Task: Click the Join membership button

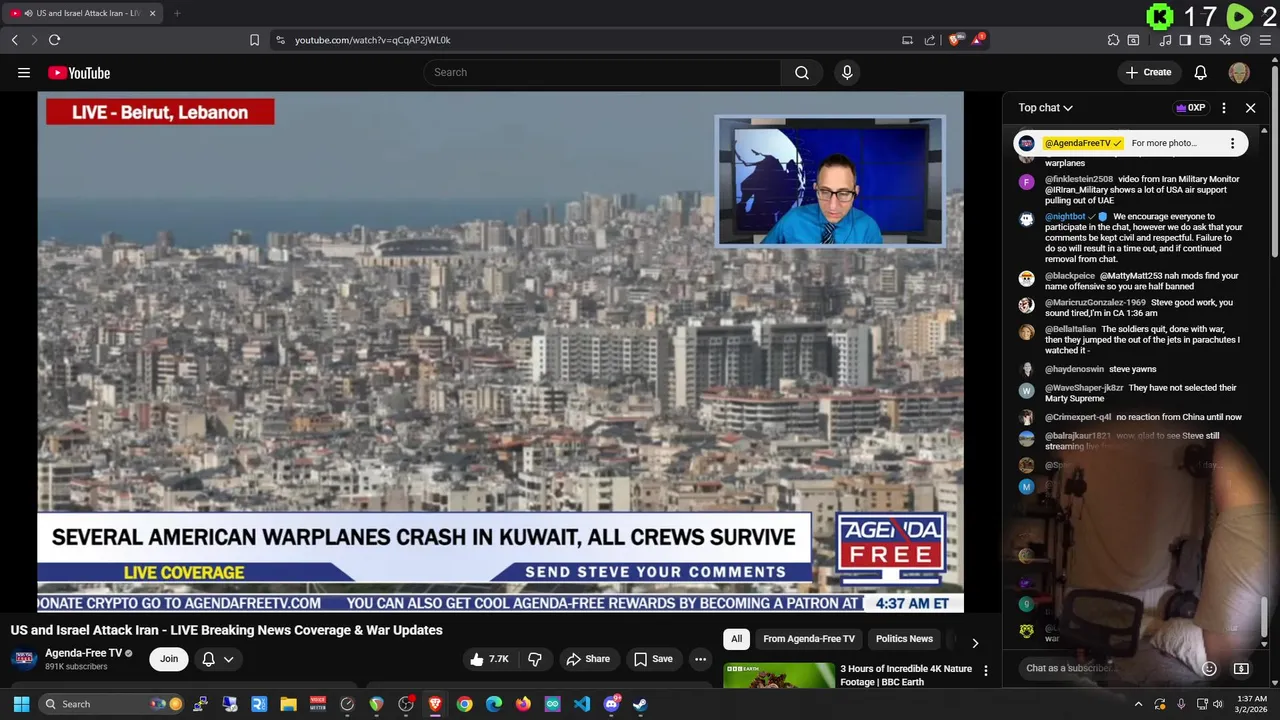Action: point(169,659)
